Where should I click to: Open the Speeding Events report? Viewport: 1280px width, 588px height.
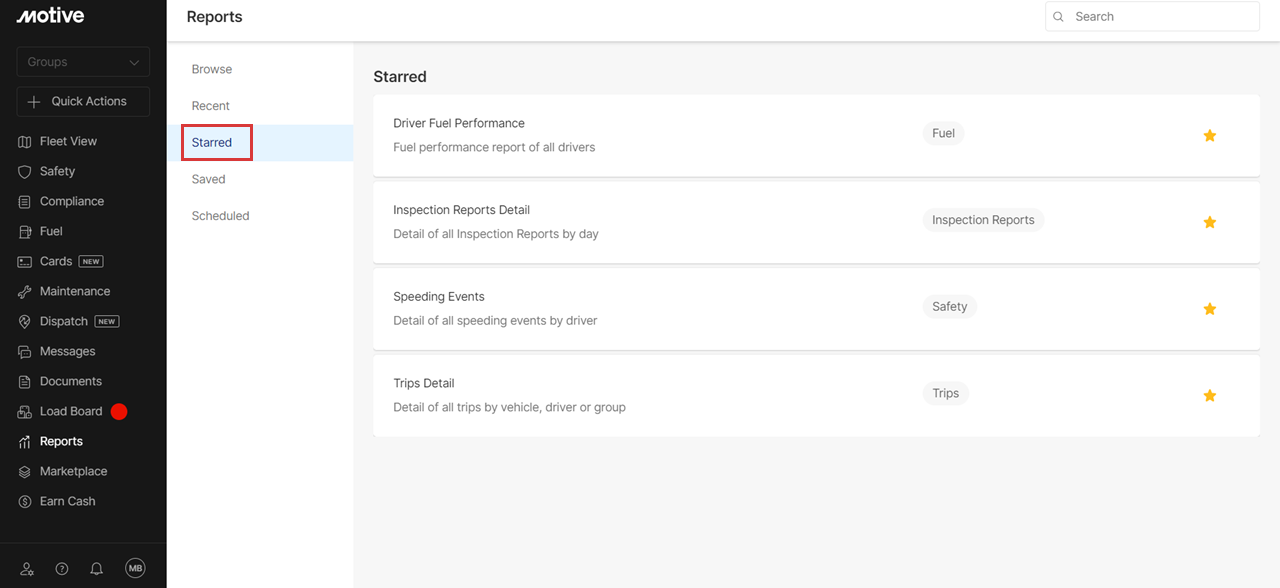439,297
